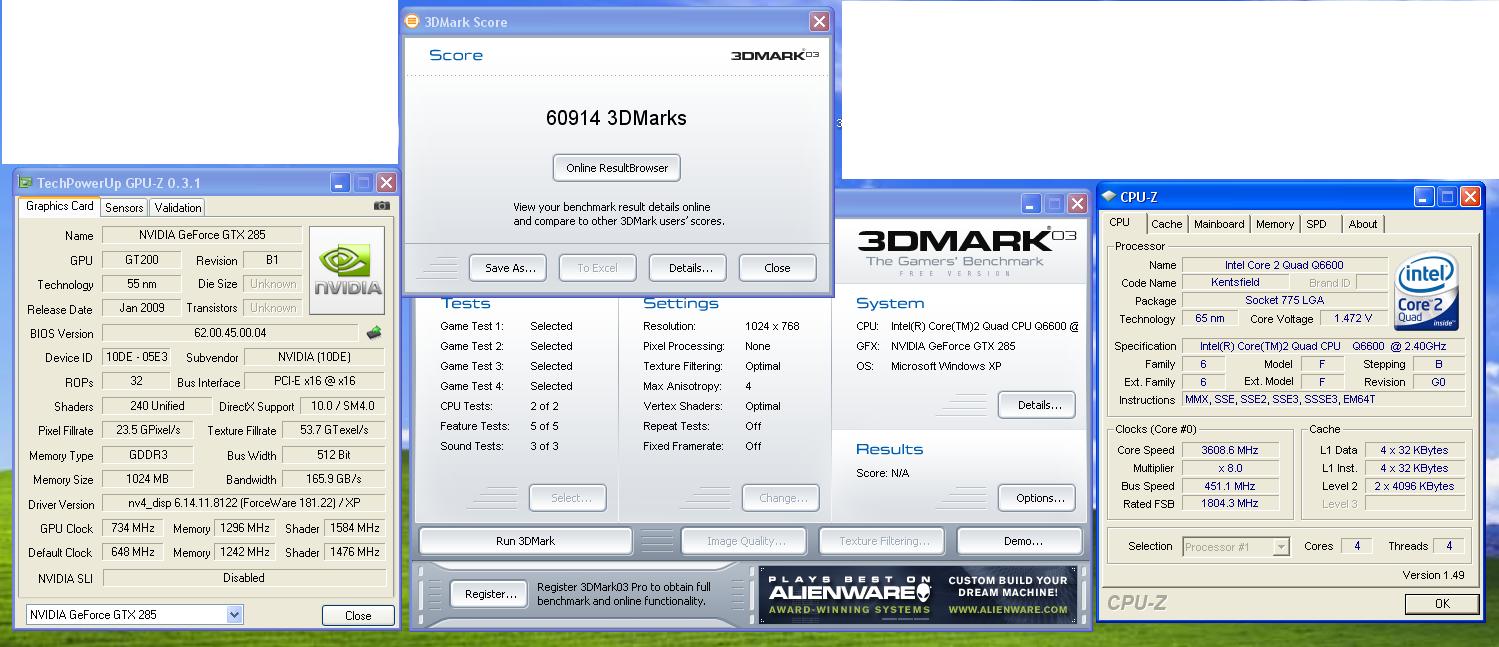Open the Processor #1 selection dropdown
Screen dimensions: 1499x647
tap(1280, 547)
